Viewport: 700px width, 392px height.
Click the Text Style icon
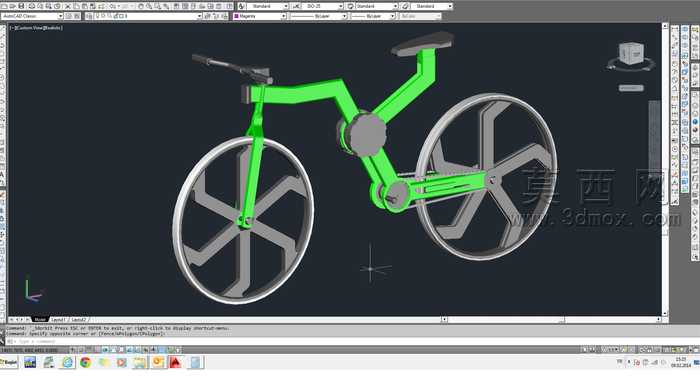click(x=241, y=6)
